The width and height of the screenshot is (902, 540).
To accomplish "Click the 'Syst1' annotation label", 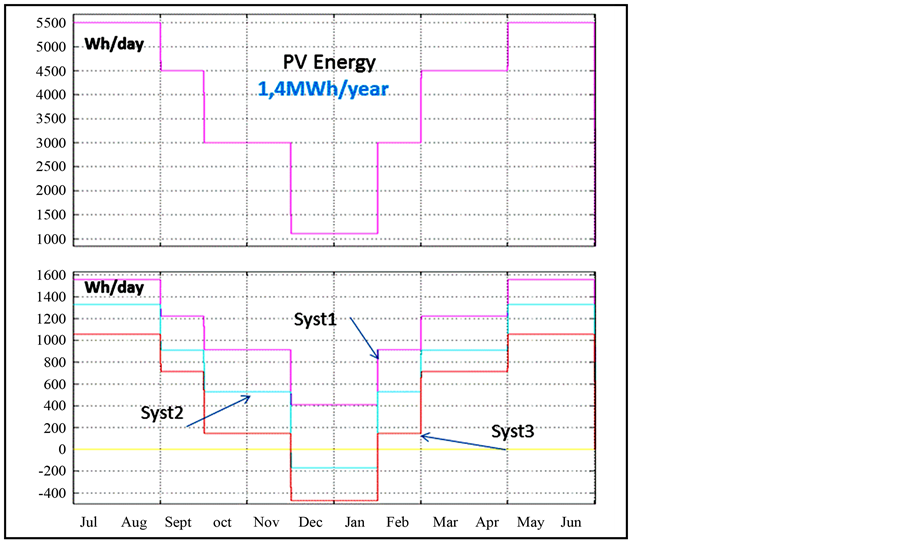I will (x=315, y=320).
